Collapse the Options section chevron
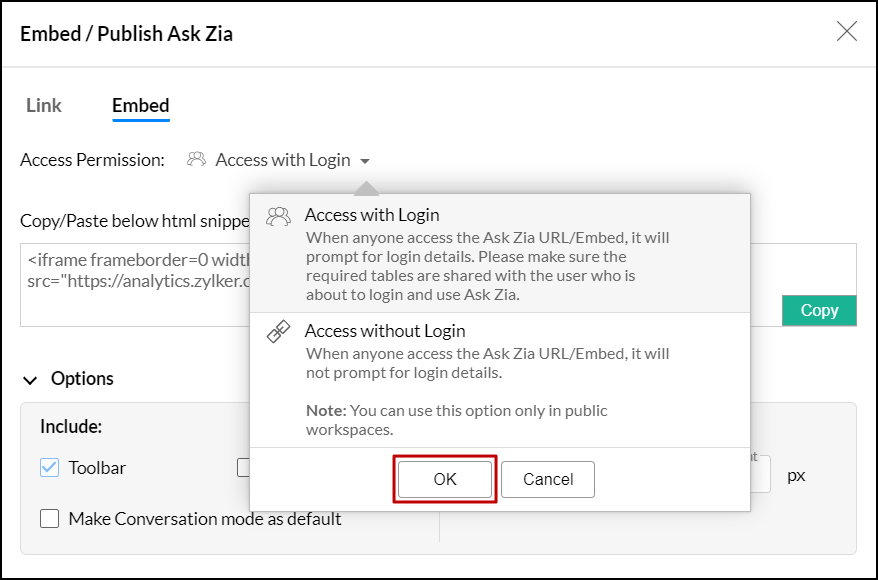 [32, 380]
